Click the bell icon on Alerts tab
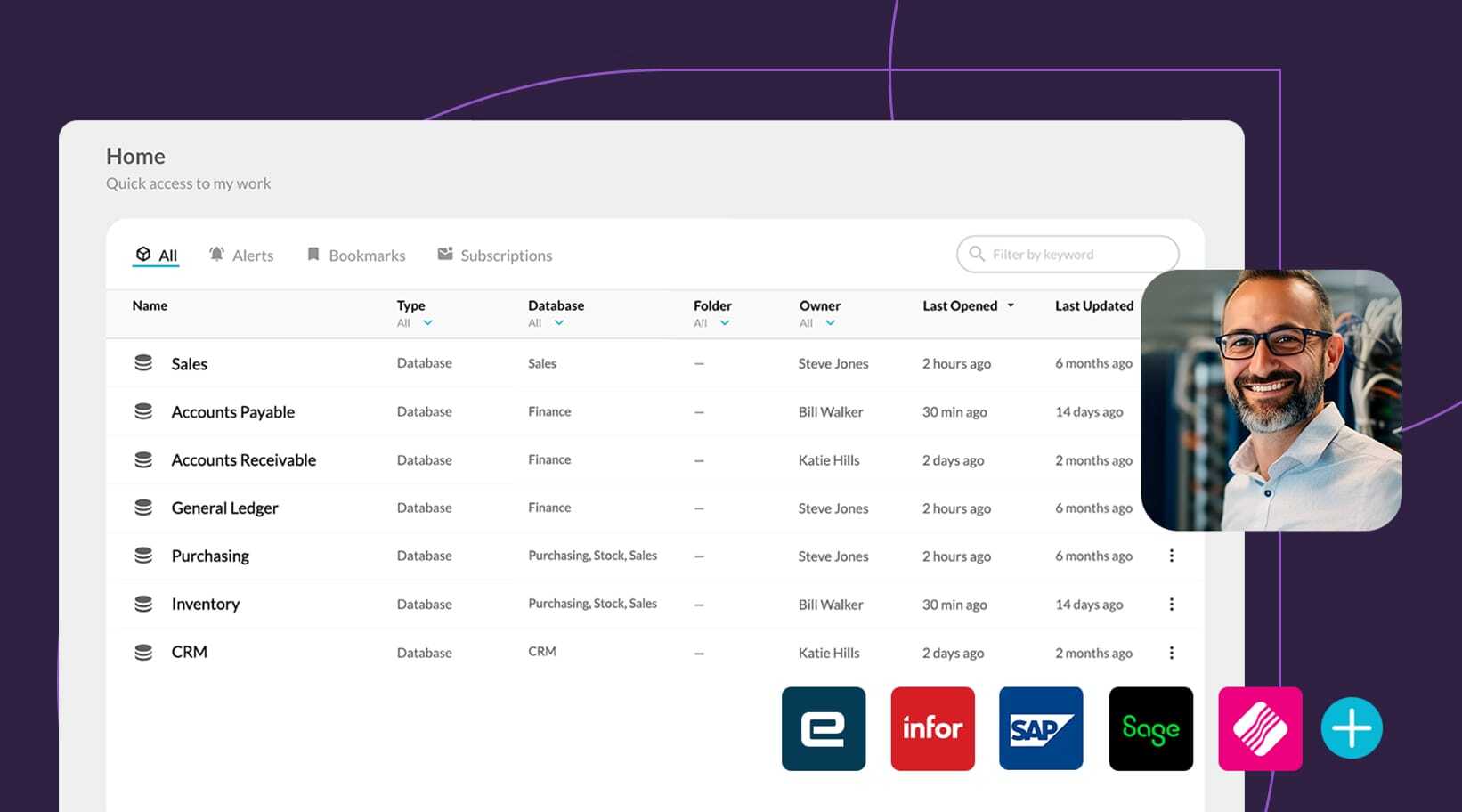Viewport: 1462px width, 812px height. point(215,254)
